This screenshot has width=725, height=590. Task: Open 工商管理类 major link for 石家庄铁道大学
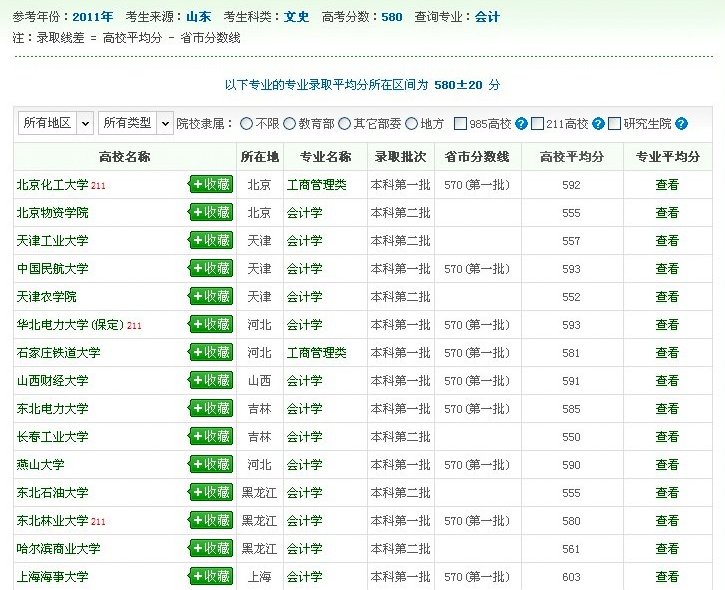click(x=316, y=353)
